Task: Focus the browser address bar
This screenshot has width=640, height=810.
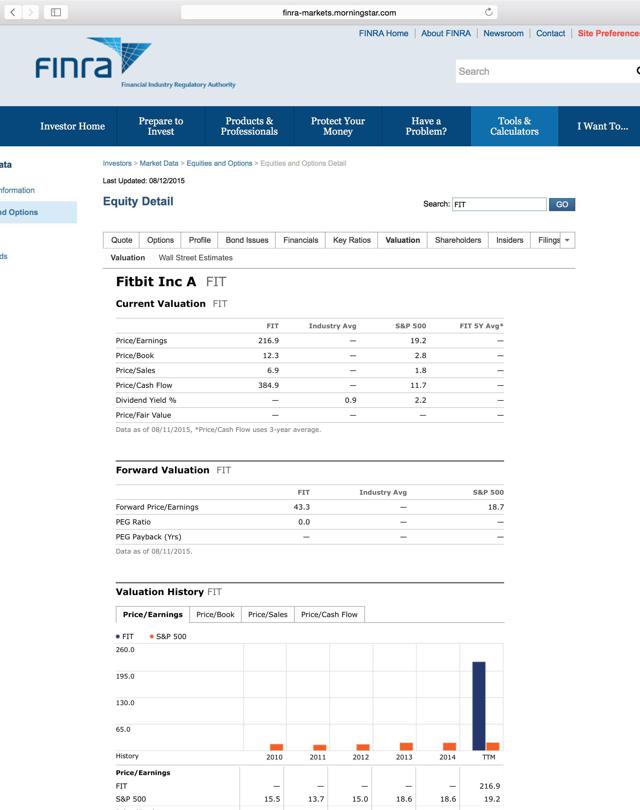Action: point(339,12)
